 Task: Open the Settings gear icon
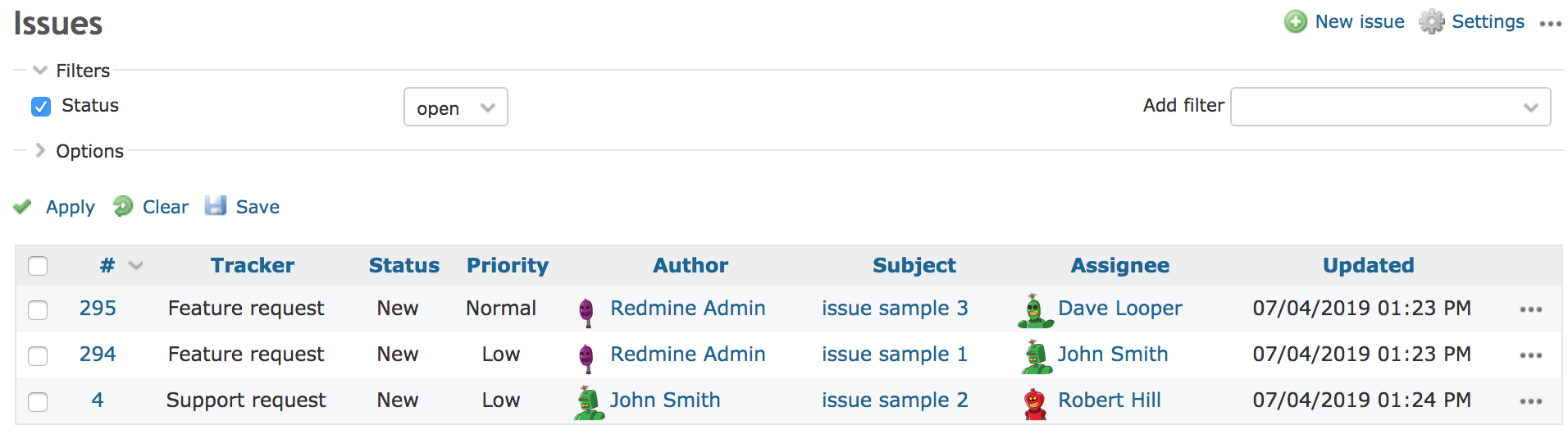(1432, 21)
